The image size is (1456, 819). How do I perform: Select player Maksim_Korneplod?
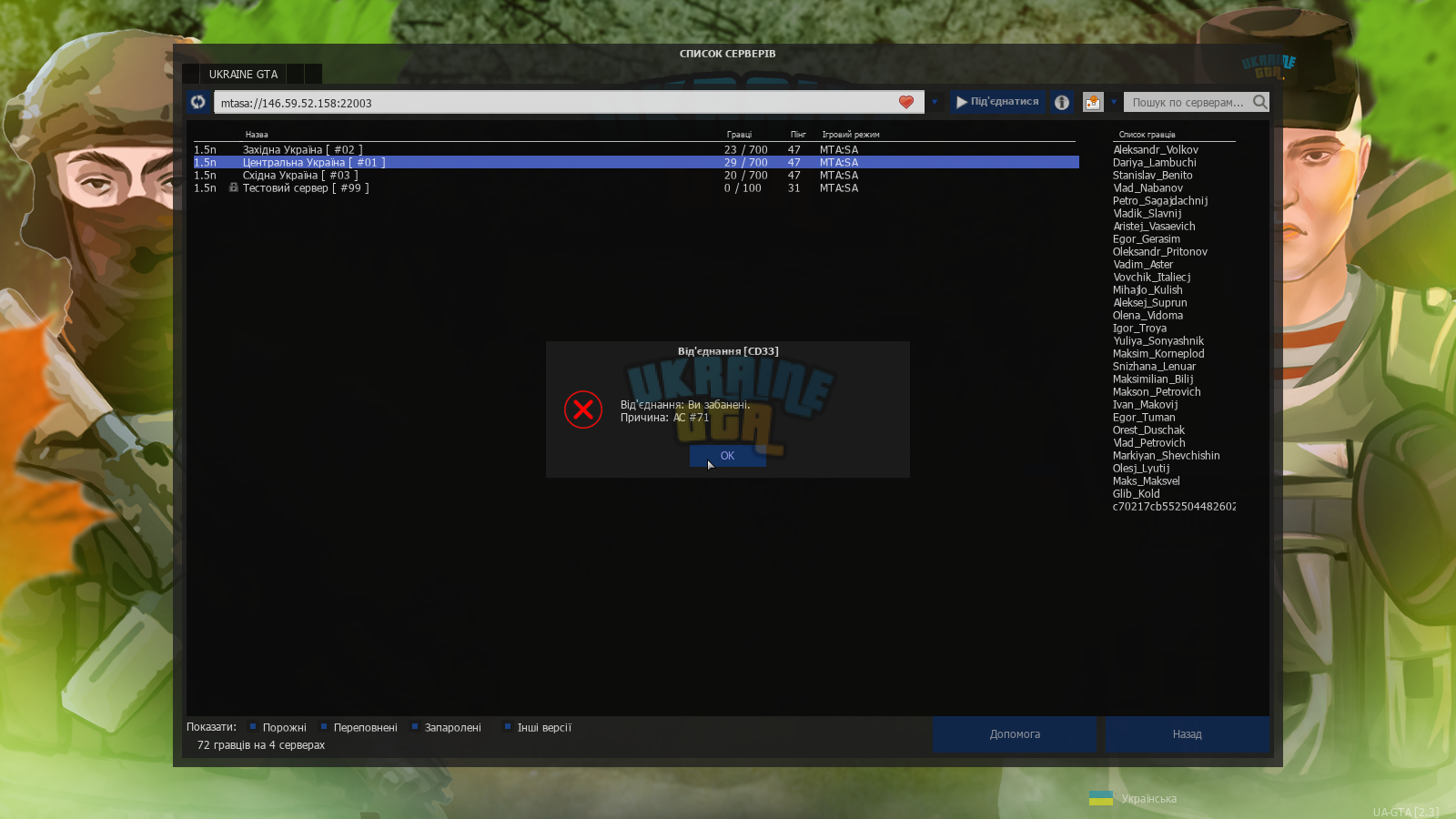click(1158, 354)
